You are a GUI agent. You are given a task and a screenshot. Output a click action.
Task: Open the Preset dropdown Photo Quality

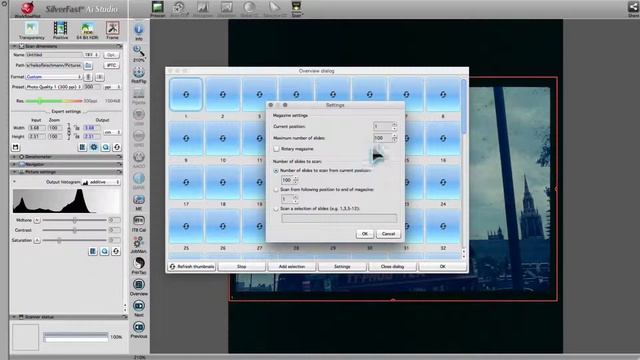[54, 87]
